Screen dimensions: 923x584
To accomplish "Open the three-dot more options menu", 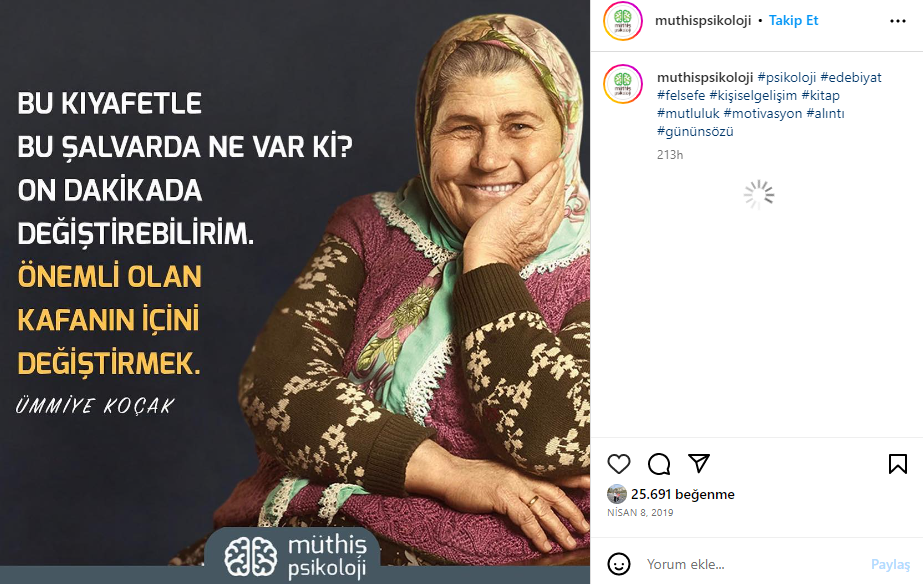I will pyautogui.click(x=898, y=21).
